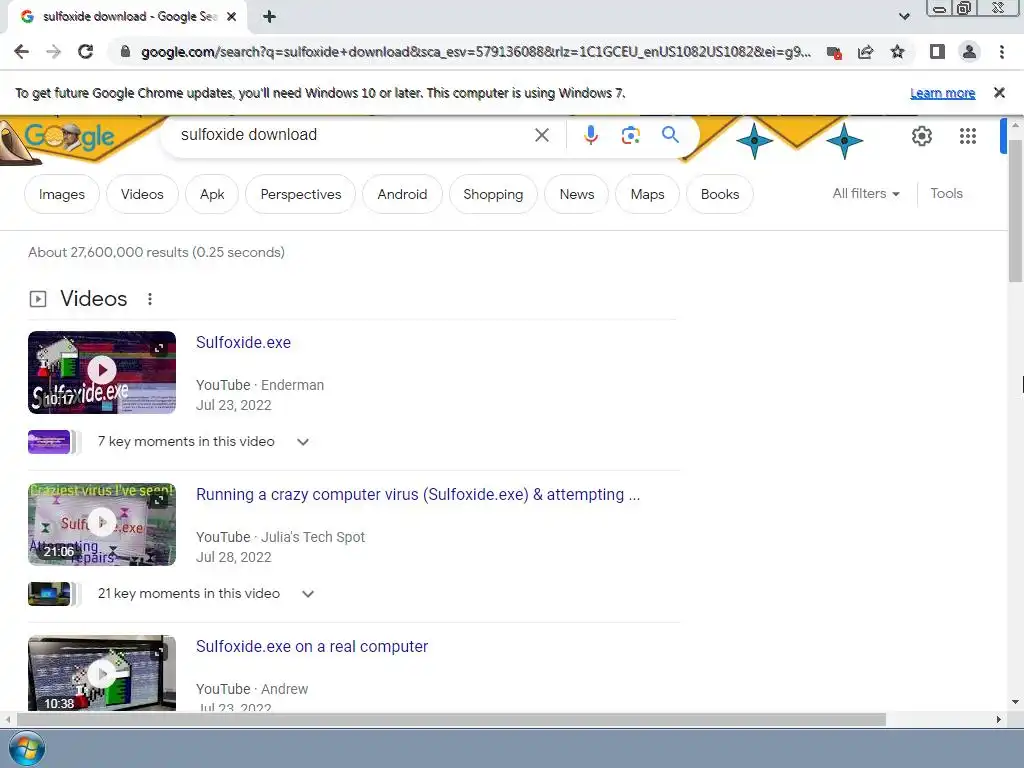Click the scroll down arrow of vertical scrollbar

(x=1015, y=702)
